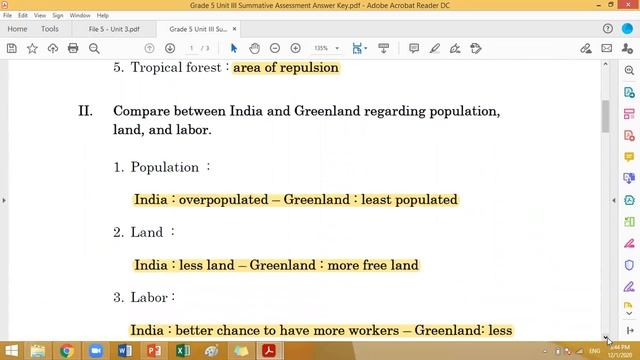The image size is (640, 360).
Task: Open PowerPoint from taskbar
Action: click(x=154, y=351)
